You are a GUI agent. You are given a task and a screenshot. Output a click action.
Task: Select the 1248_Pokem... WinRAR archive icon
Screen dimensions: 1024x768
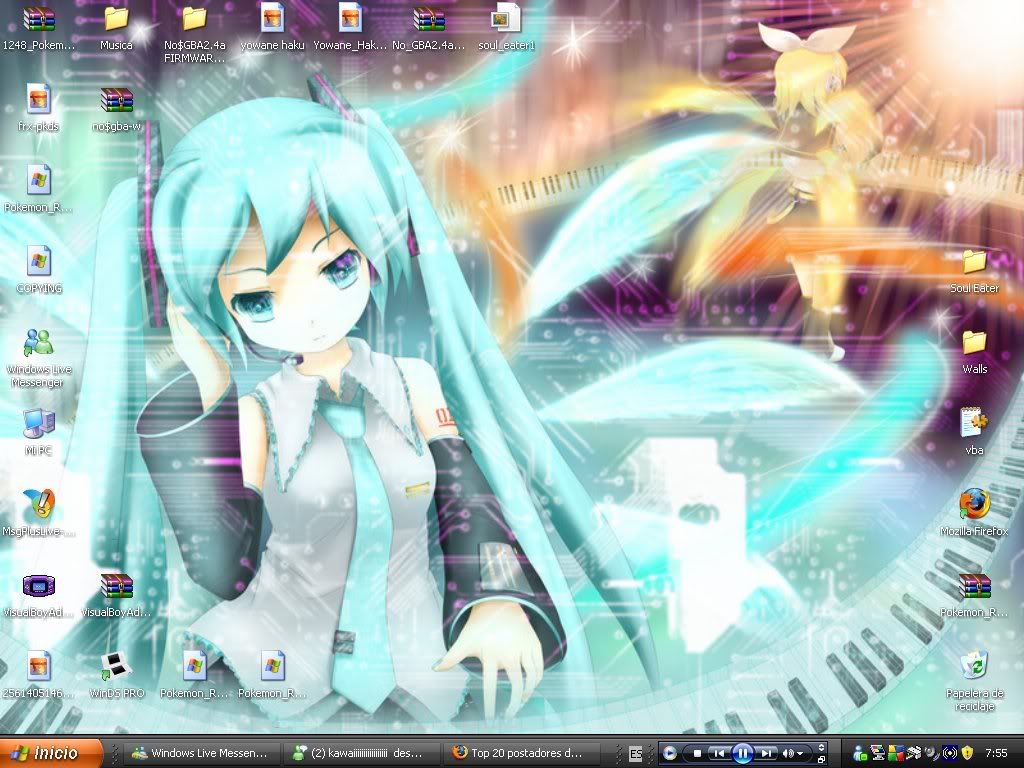[39, 20]
